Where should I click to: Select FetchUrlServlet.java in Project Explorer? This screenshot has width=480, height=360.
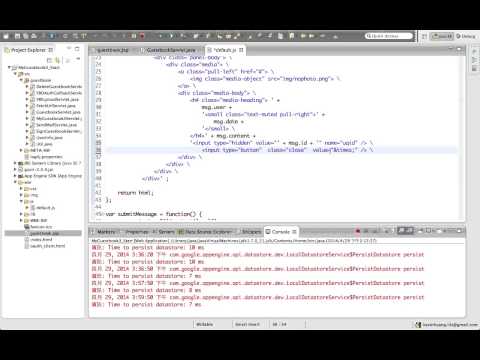pyautogui.click(x=56, y=106)
